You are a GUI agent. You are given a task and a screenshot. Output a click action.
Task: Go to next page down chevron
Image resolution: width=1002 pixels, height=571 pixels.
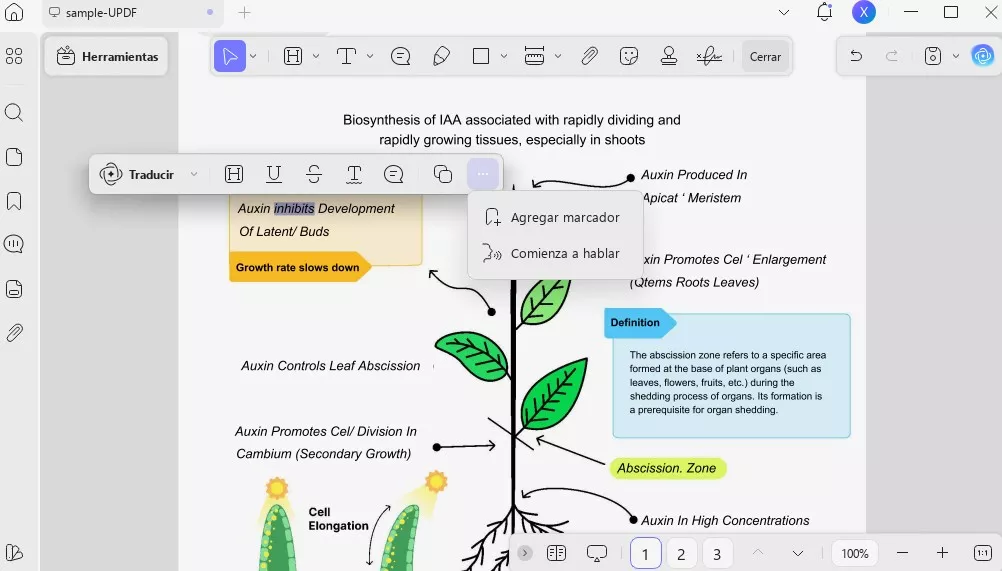(798, 553)
